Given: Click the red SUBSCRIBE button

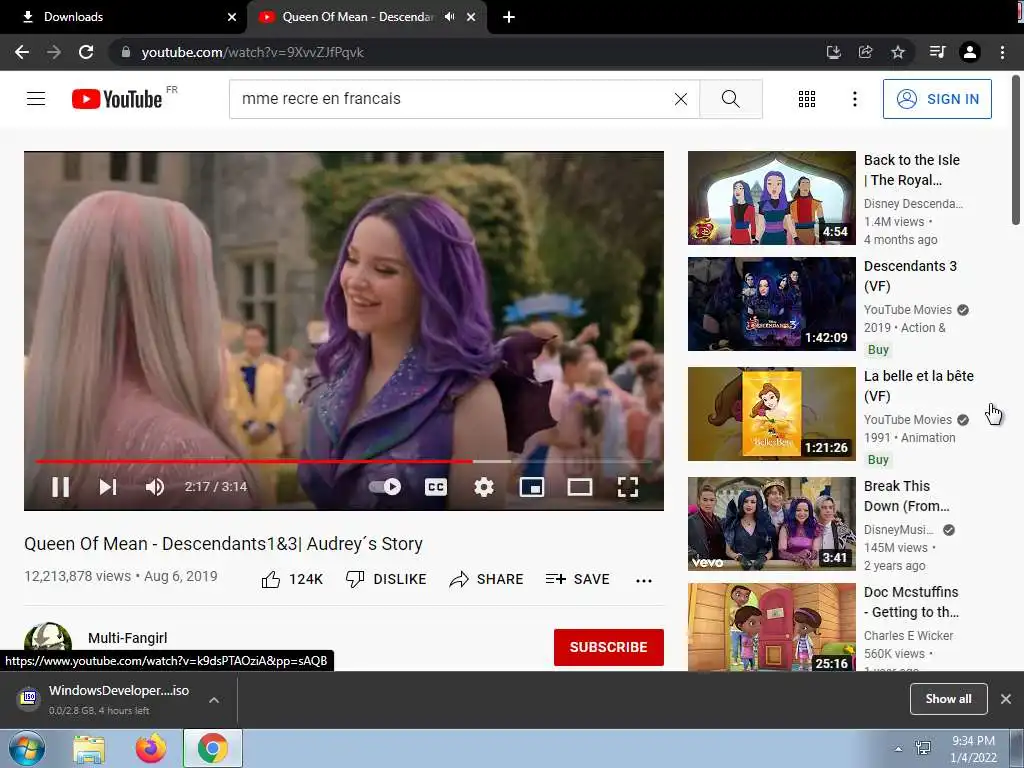Looking at the screenshot, I should tap(609, 647).
